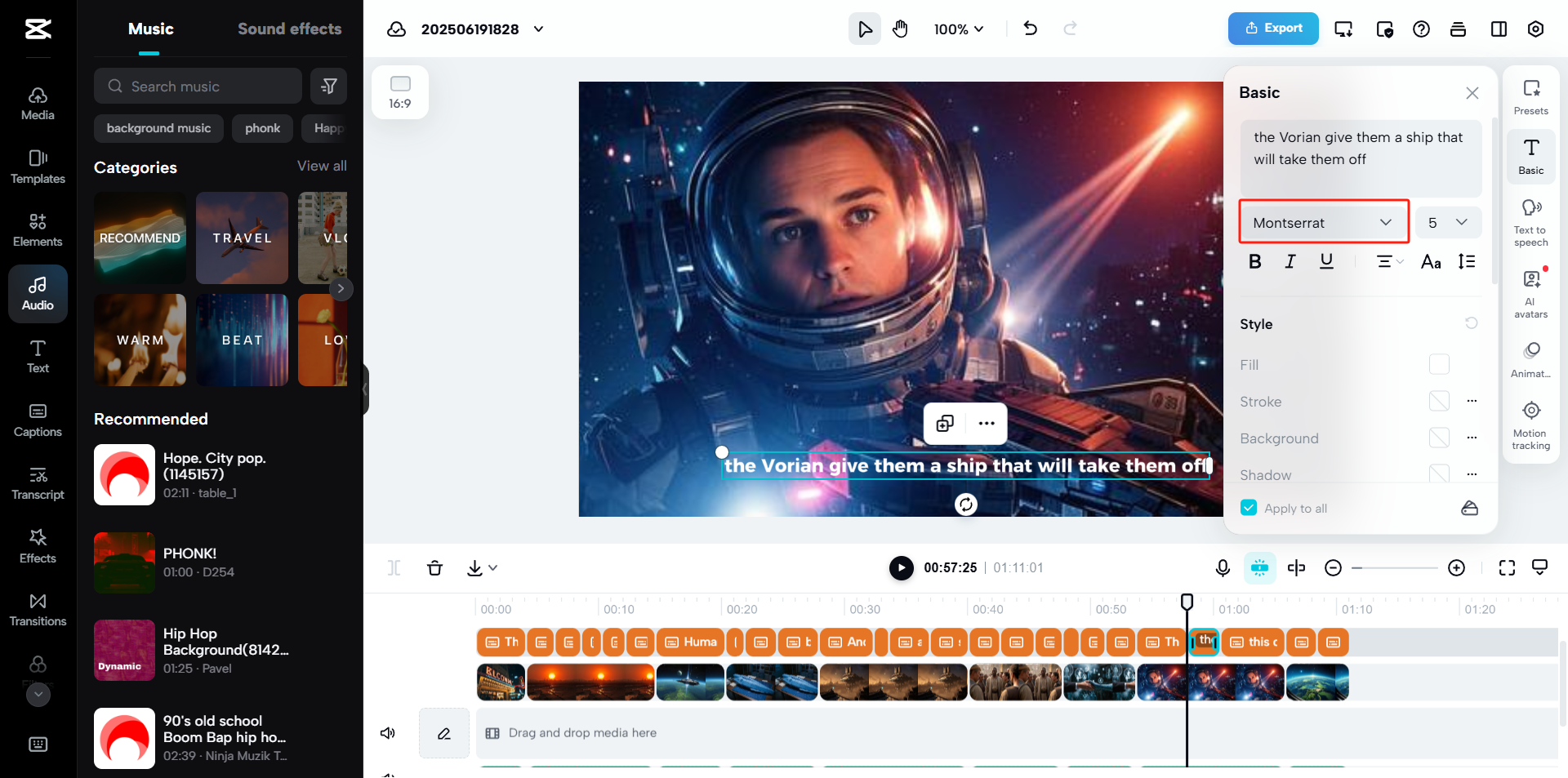Enable the Background style swatch
1568x778 pixels.
pos(1439,438)
